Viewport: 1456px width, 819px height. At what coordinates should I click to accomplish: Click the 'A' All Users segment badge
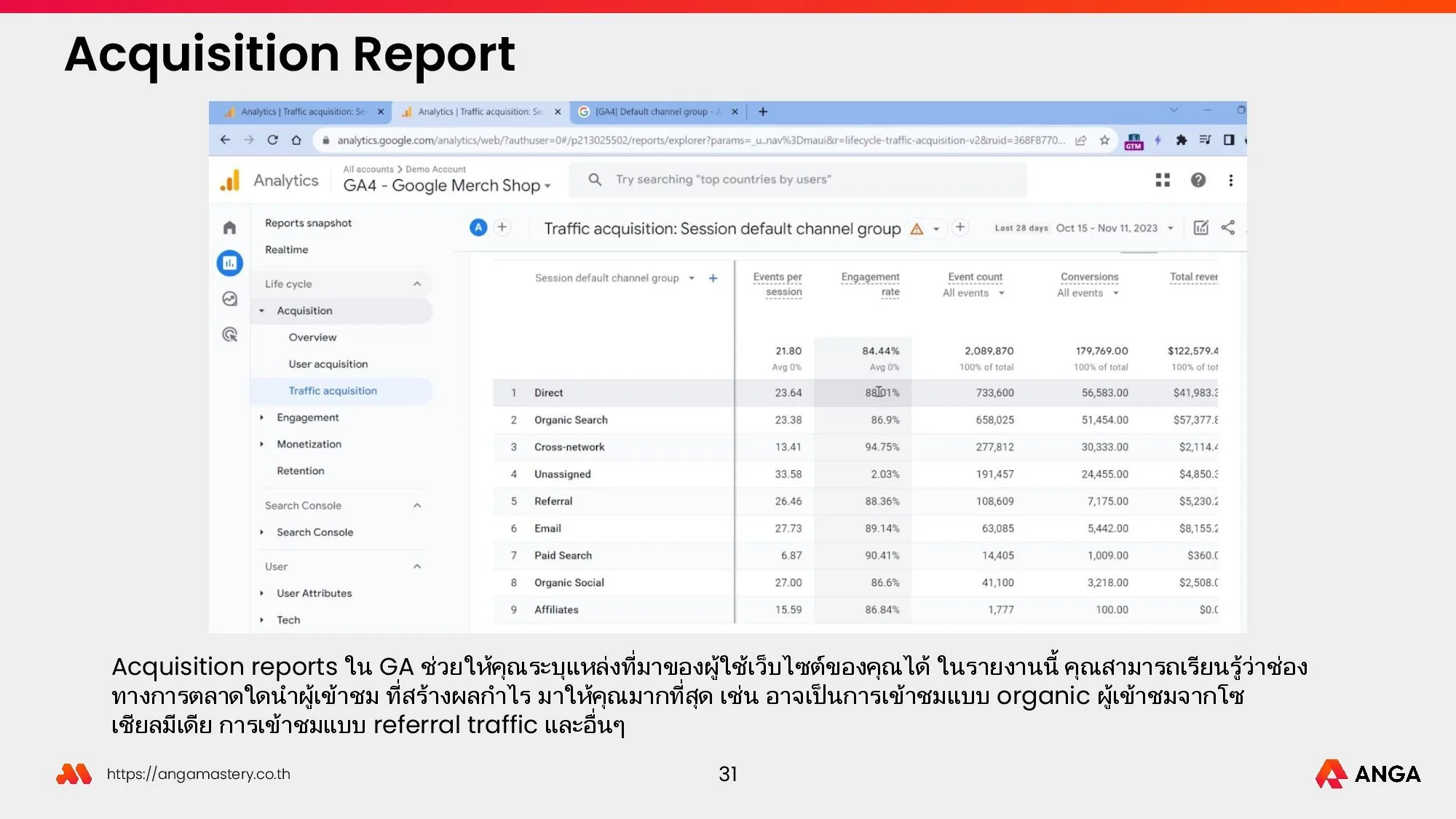478,228
